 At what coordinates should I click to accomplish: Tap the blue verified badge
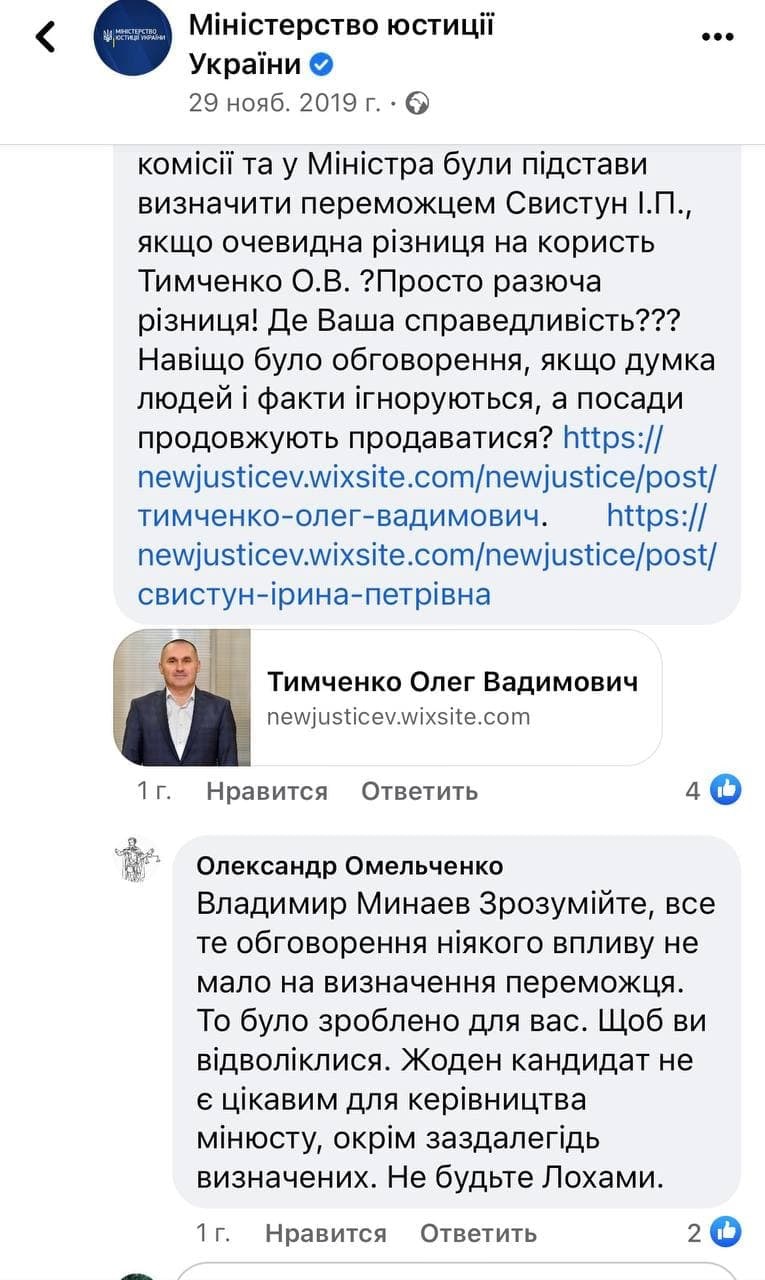pyautogui.click(x=321, y=66)
